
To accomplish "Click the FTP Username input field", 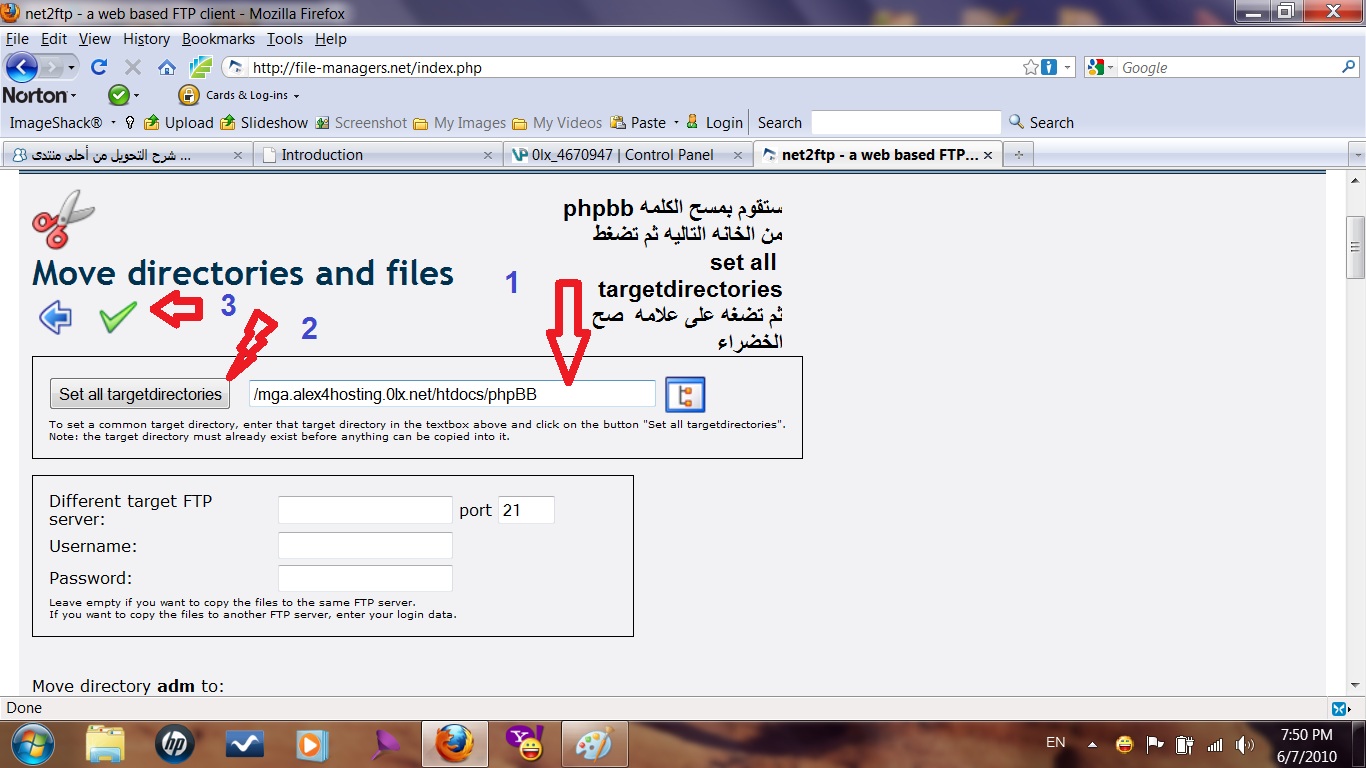I will (365, 546).
